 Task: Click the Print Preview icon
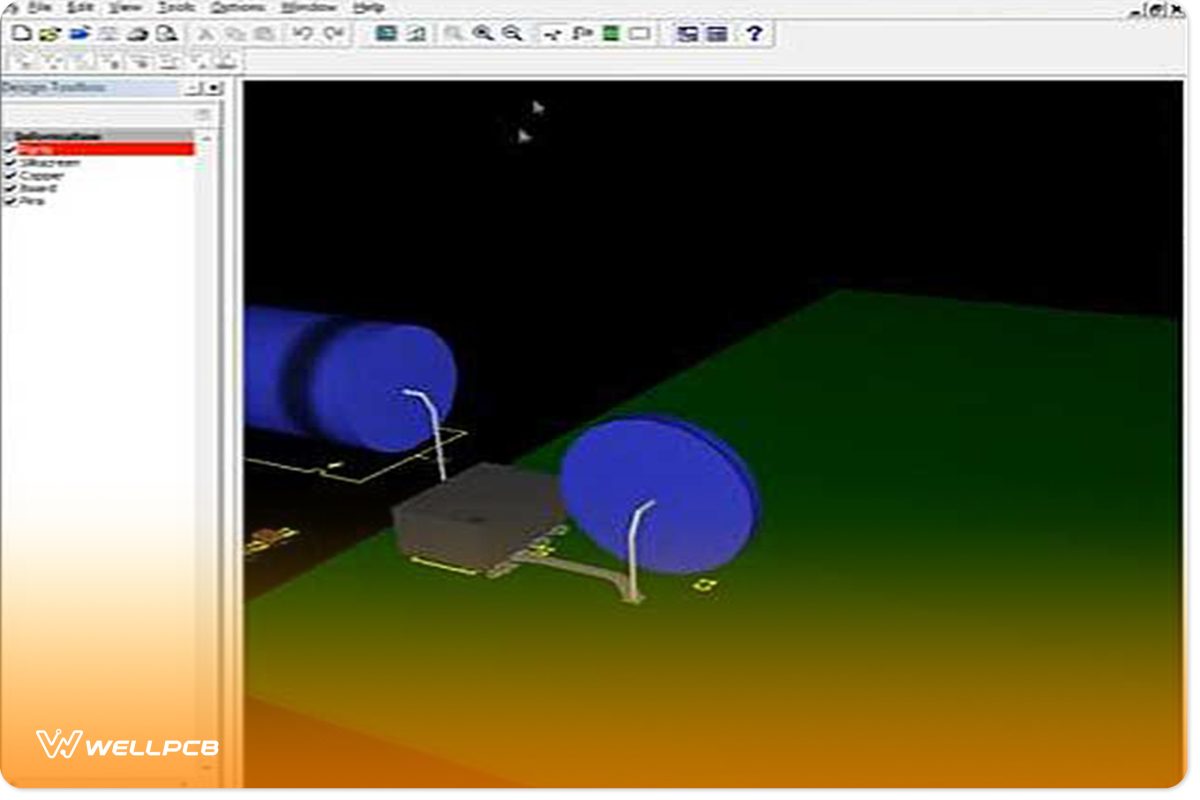(165, 32)
